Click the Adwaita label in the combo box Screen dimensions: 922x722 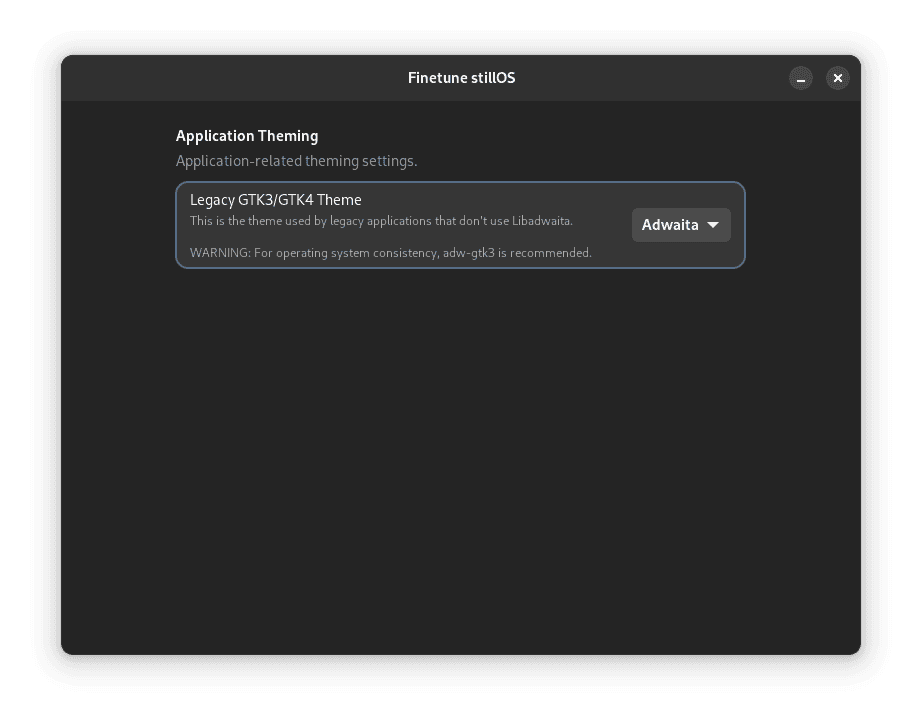(669, 225)
